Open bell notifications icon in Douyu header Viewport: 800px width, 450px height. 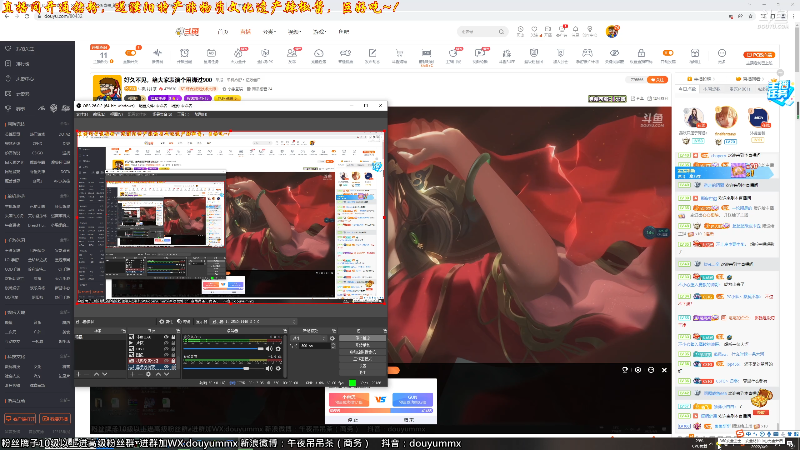pos(576,31)
